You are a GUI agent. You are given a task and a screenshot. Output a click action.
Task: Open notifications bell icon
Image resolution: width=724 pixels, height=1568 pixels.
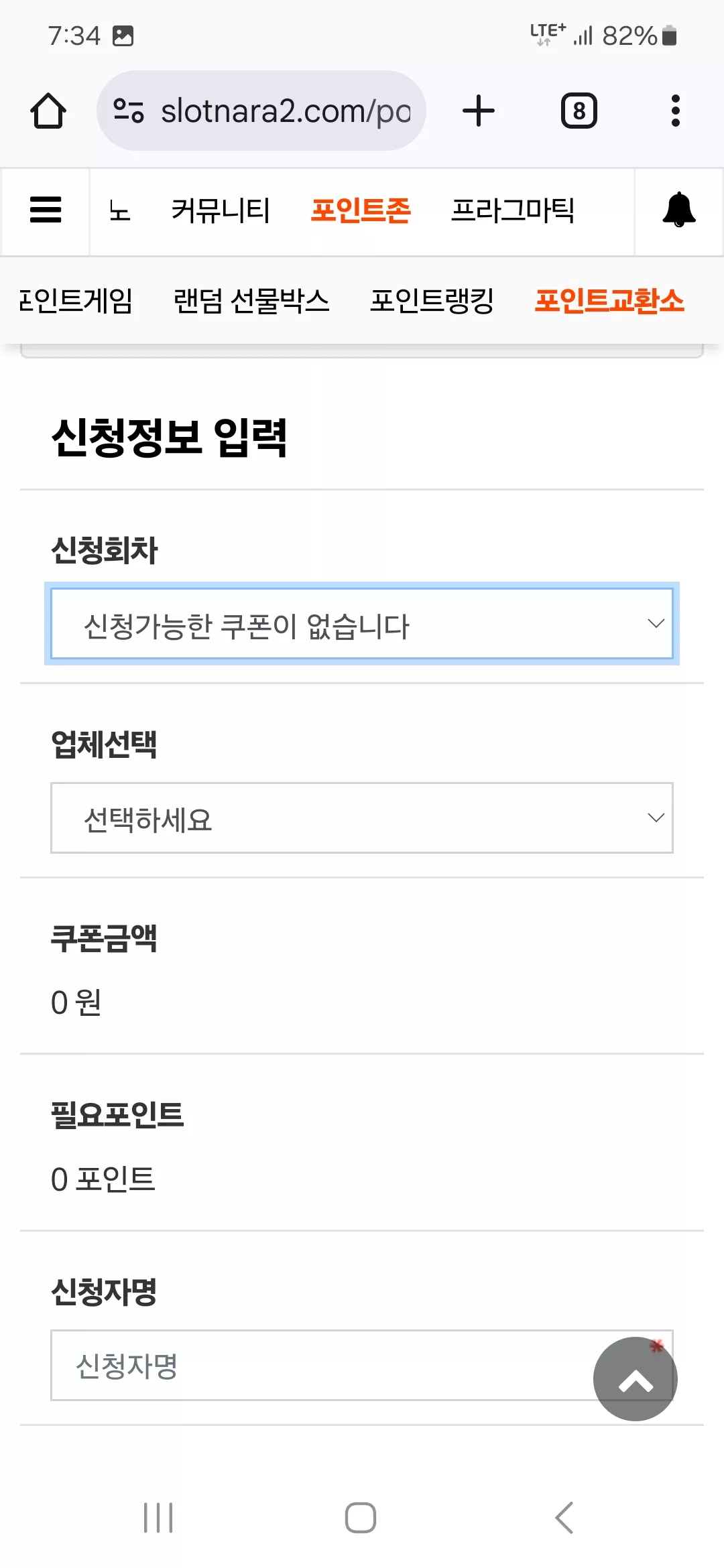point(679,210)
